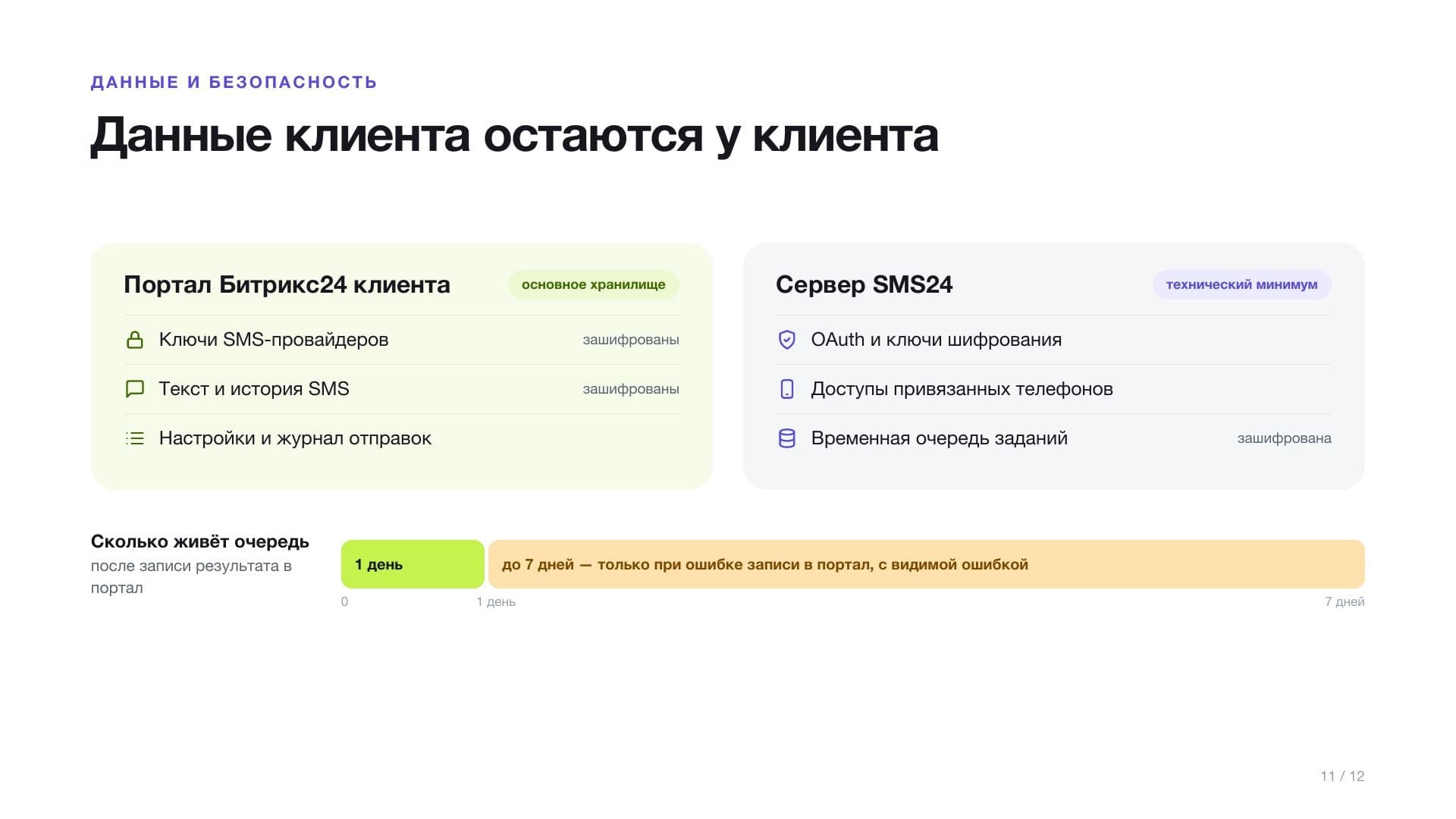Image resolution: width=1456 pixels, height=819 pixels.
Task: Click the 'технический минимум' badge
Action: tap(1242, 284)
